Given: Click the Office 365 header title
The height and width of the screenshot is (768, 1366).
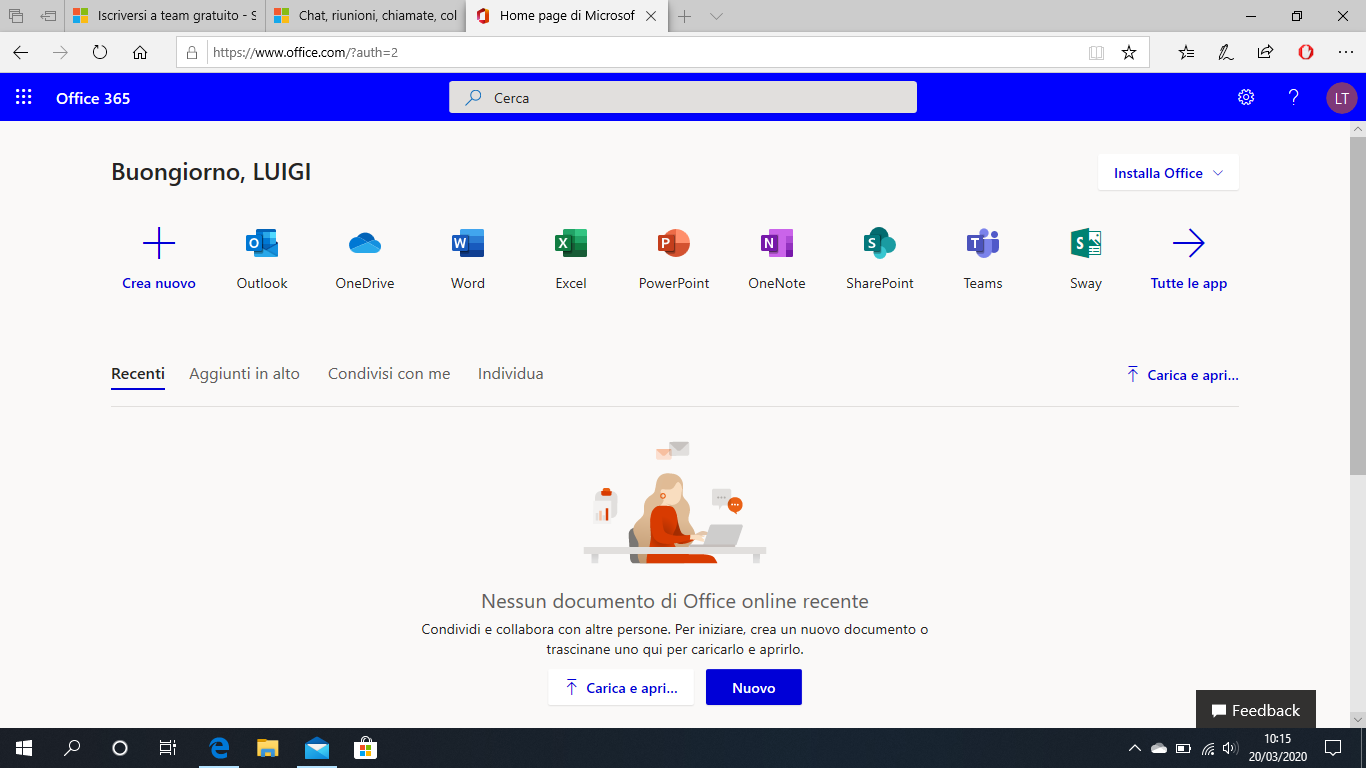Looking at the screenshot, I should click(93, 98).
